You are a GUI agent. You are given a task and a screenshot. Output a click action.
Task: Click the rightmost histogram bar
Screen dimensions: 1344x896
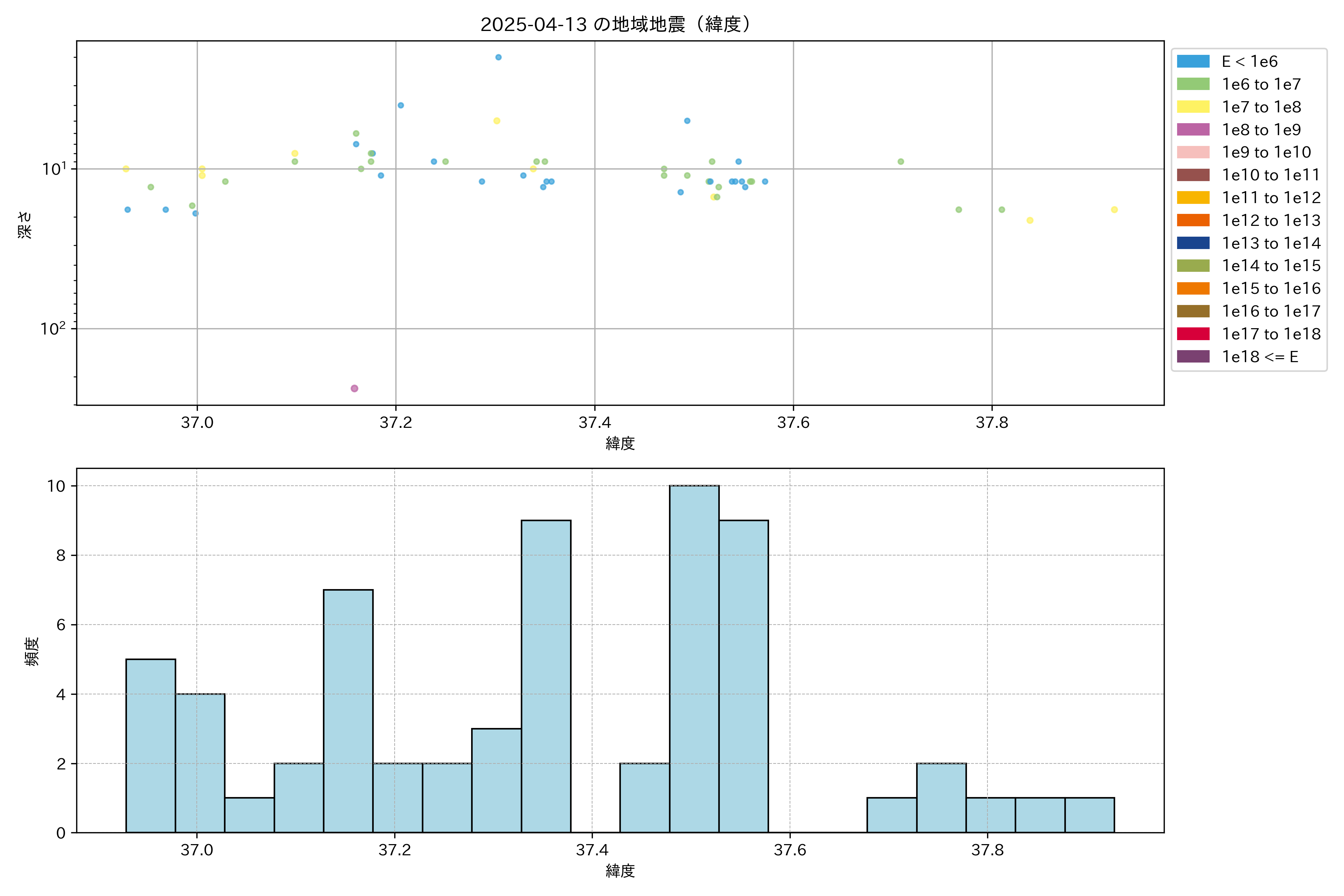click(1089, 815)
